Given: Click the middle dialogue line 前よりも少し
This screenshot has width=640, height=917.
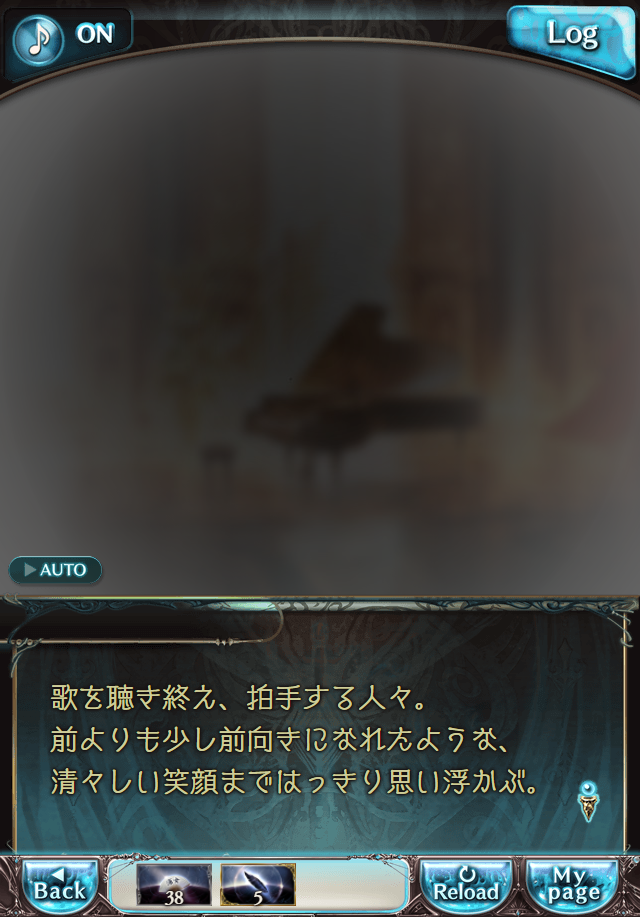Looking at the screenshot, I should click(281, 740).
